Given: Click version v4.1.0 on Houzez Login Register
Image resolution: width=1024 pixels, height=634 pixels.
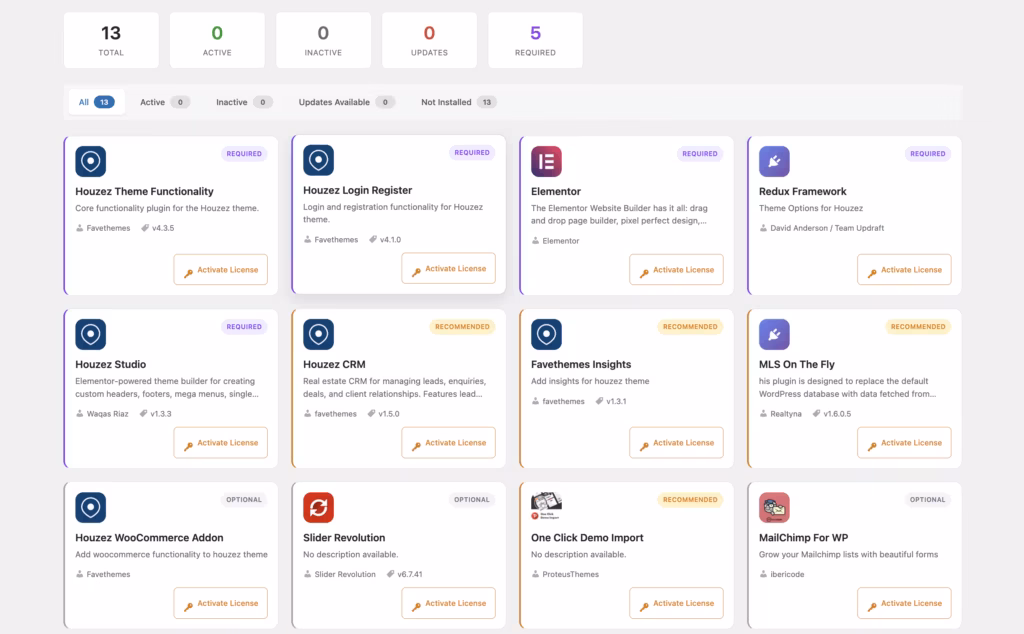Looking at the screenshot, I should (385, 240).
